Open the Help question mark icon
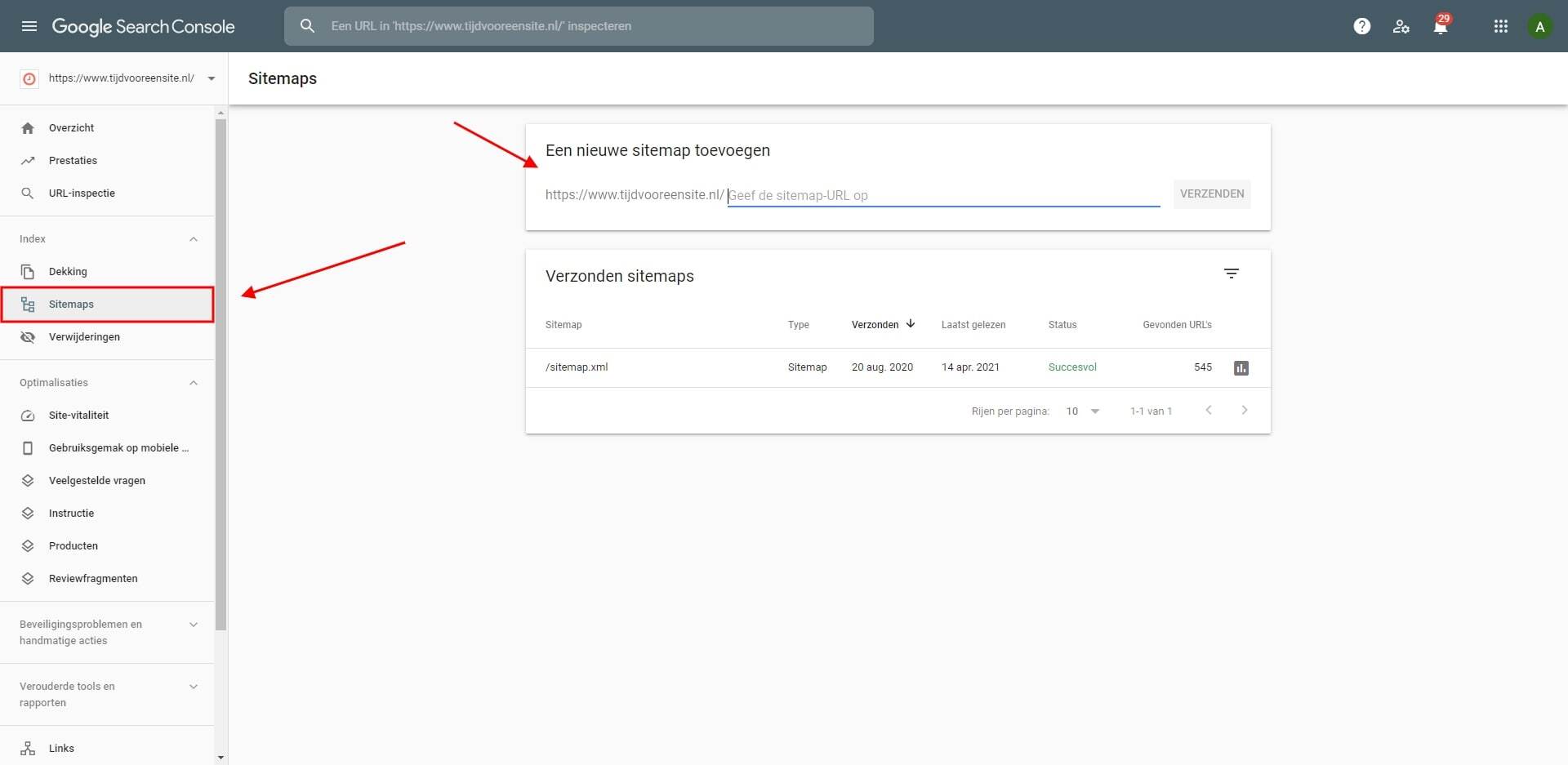 1362,26
